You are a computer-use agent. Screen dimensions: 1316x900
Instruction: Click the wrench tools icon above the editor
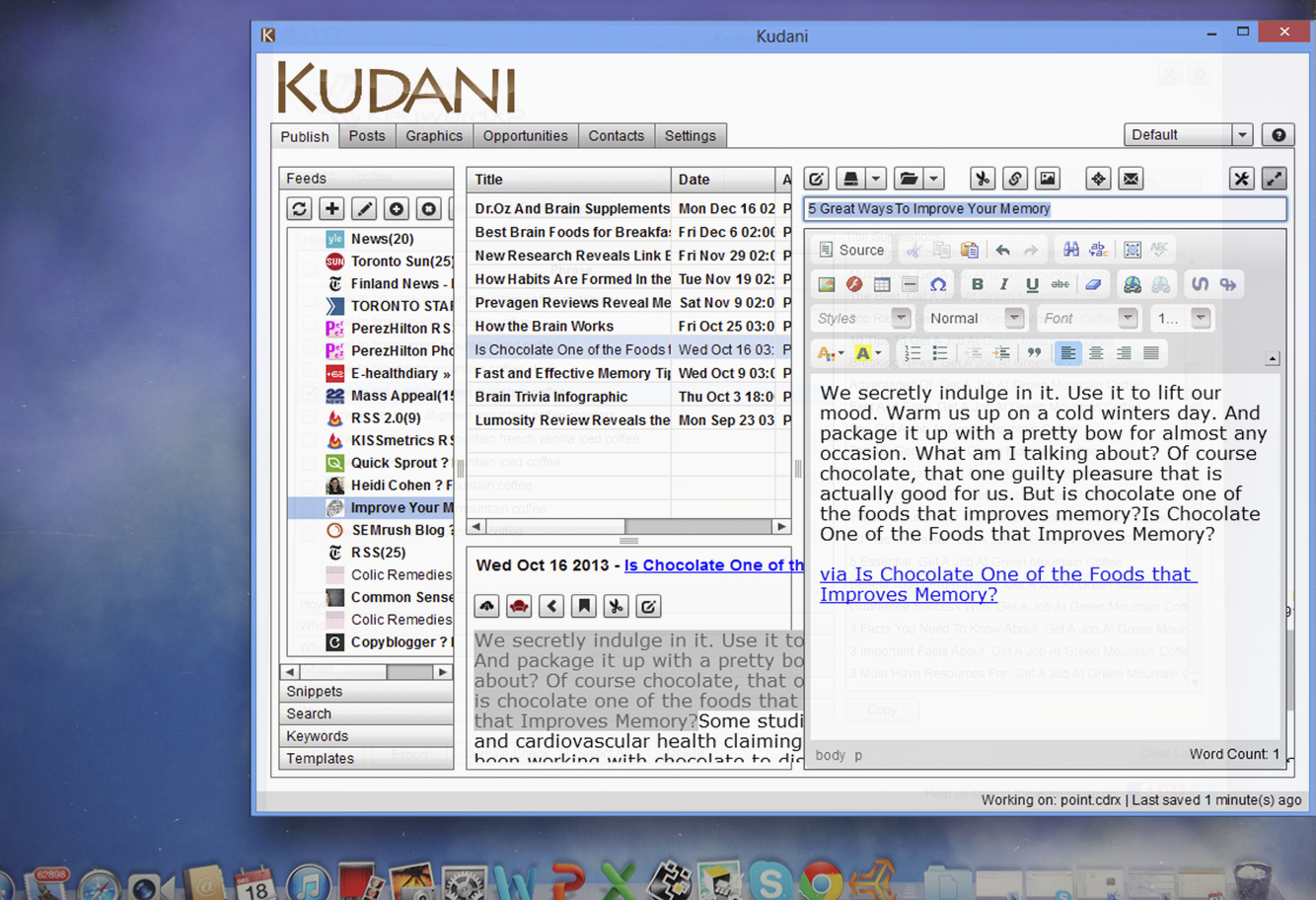[x=1241, y=179]
